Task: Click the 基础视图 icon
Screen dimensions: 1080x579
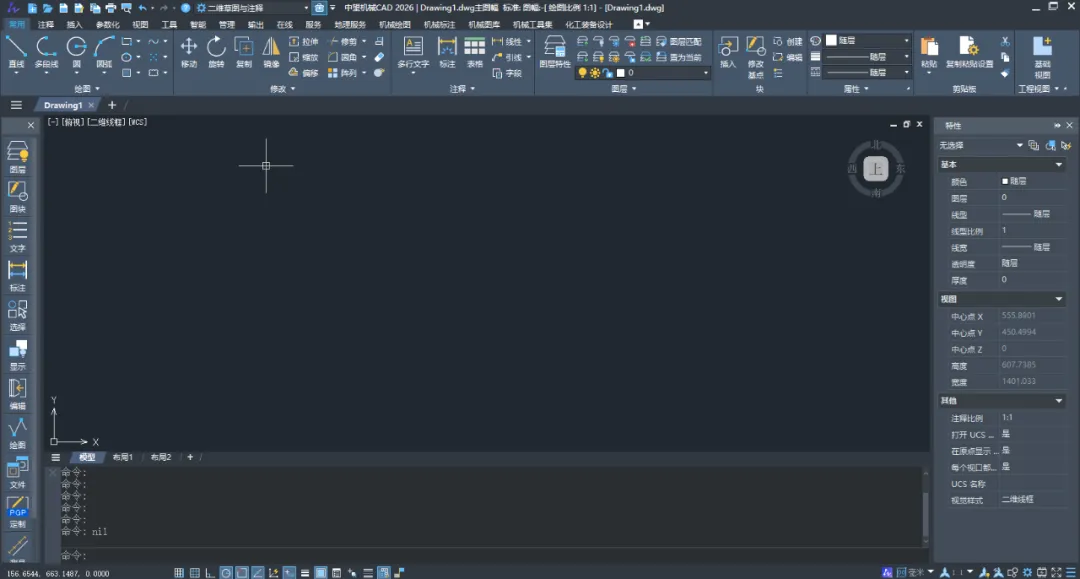Action: (x=1042, y=56)
